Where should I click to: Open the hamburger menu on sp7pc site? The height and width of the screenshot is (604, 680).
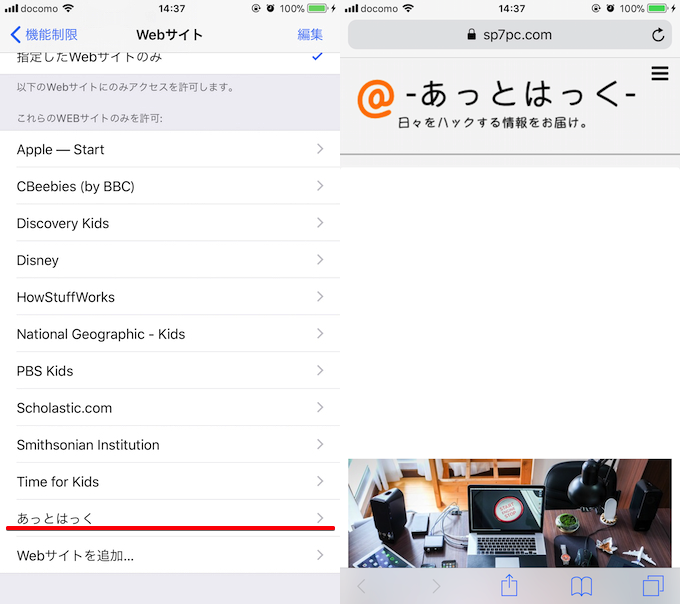click(659, 73)
